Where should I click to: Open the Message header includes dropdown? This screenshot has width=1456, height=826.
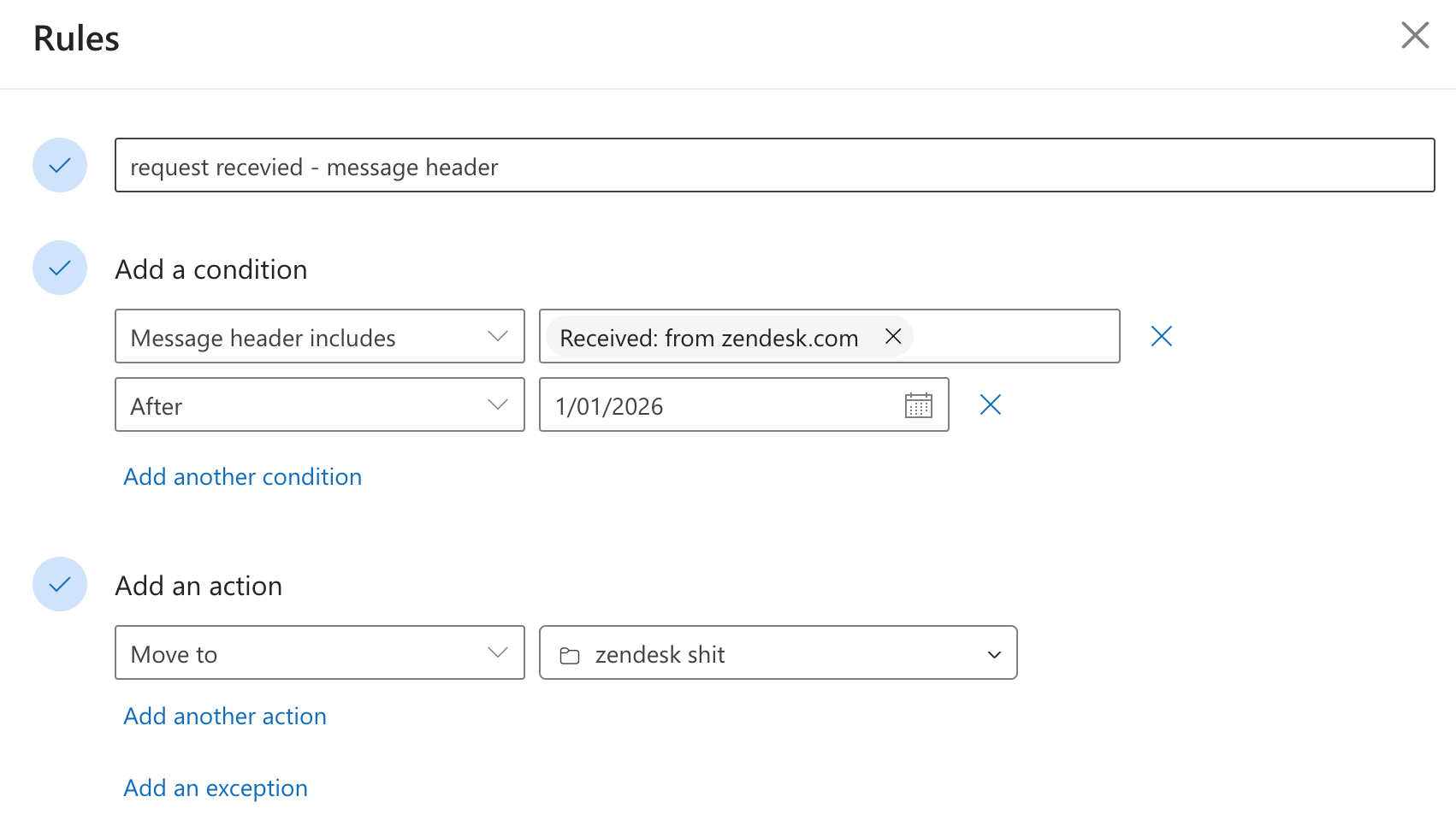coord(319,337)
